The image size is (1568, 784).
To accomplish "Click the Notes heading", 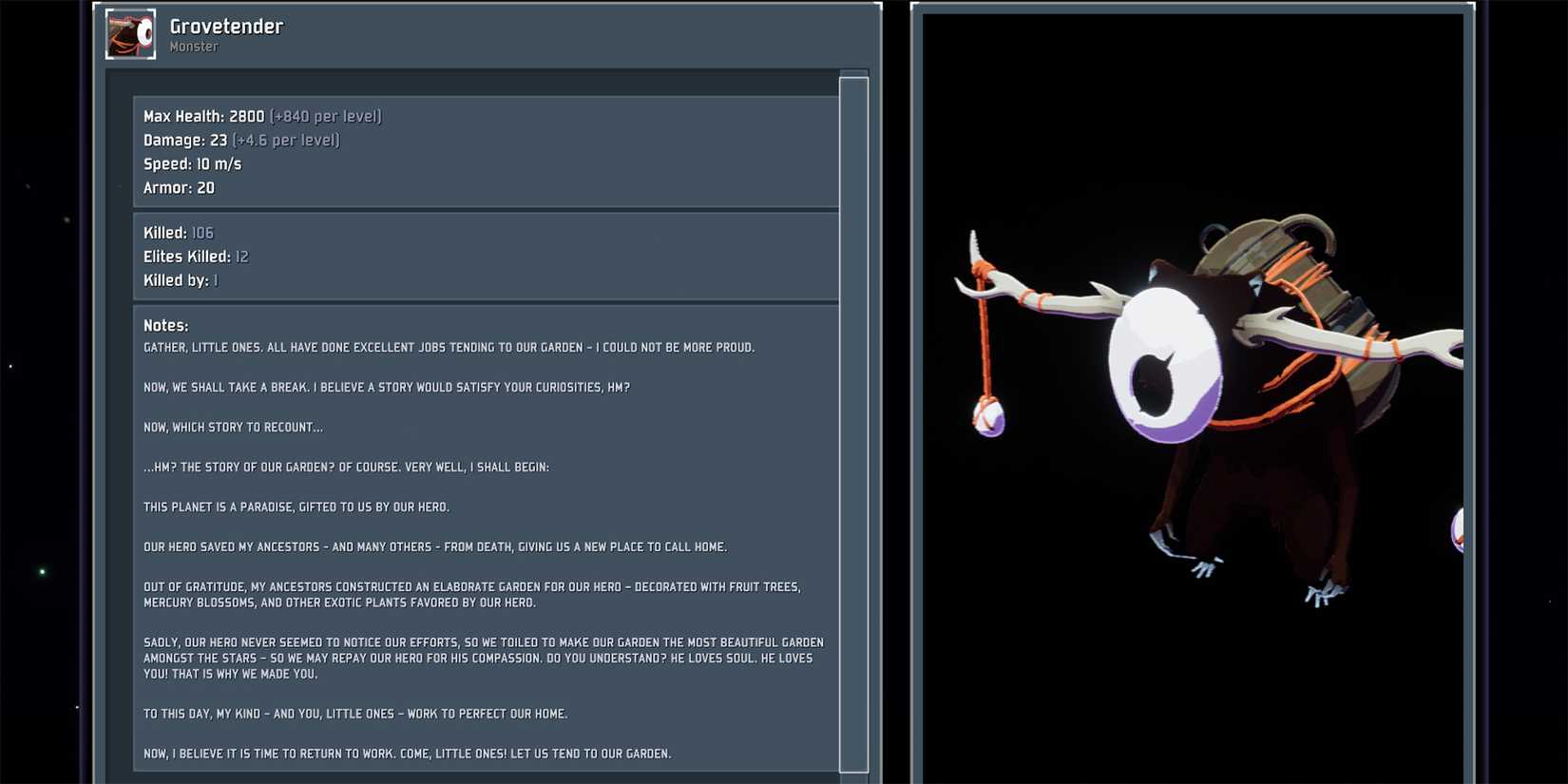I will click(165, 325).
